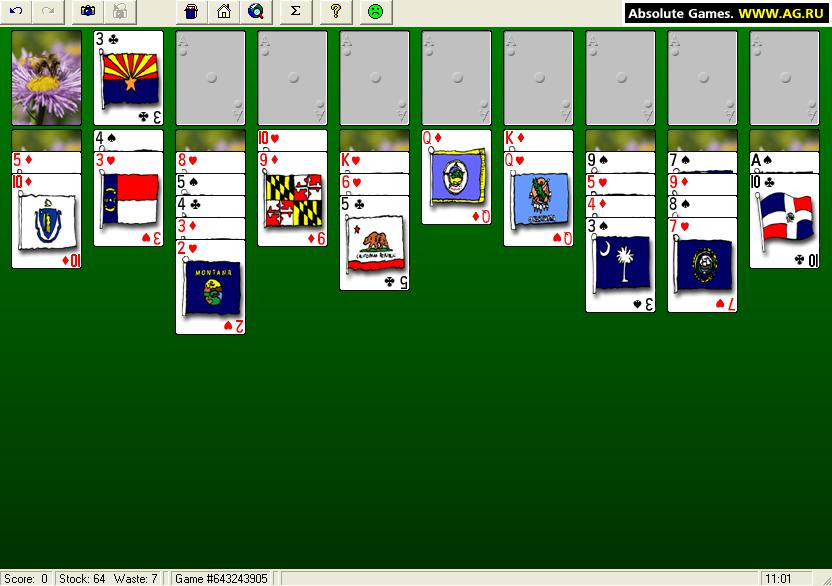Select the Queen of hearts card
Screen dimensions: 832x586
pyautogui.click(x=538, y=199)
